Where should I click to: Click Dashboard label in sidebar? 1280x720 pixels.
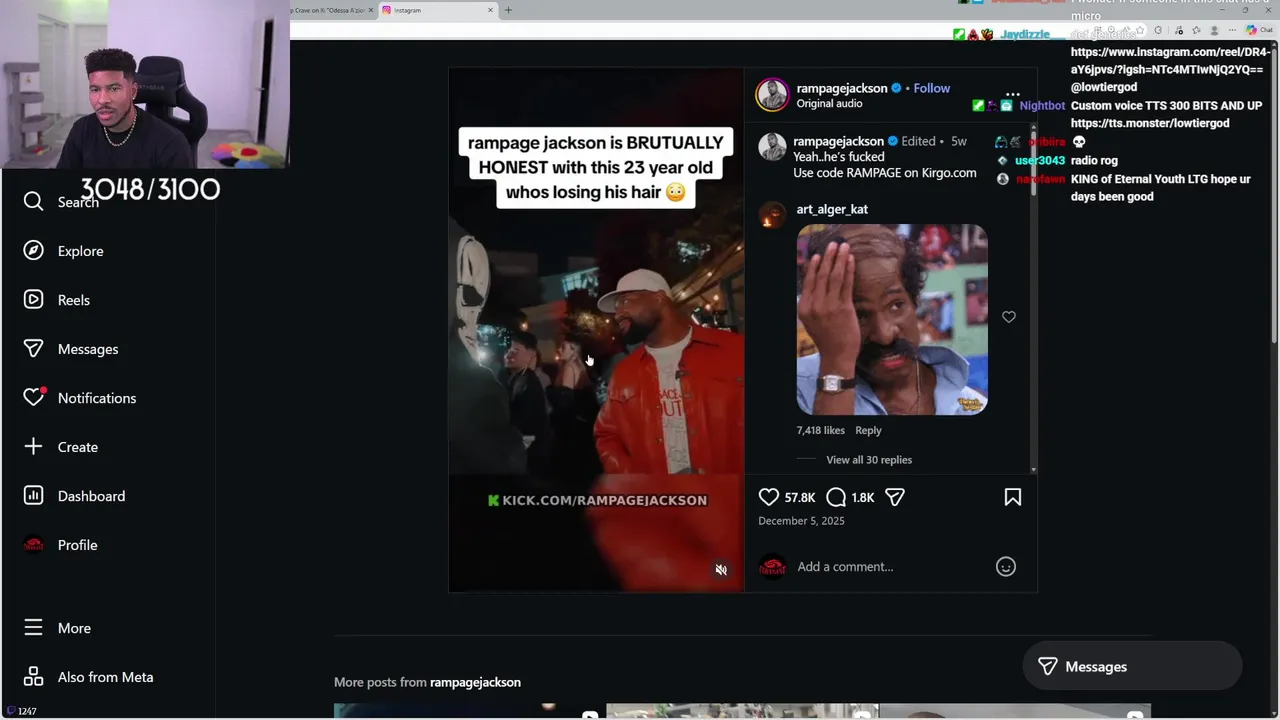click(x=91, y=496)
